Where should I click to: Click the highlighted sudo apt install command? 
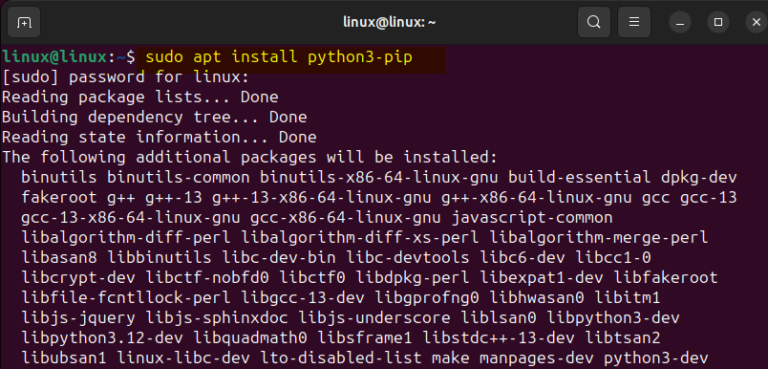[279, 57]
